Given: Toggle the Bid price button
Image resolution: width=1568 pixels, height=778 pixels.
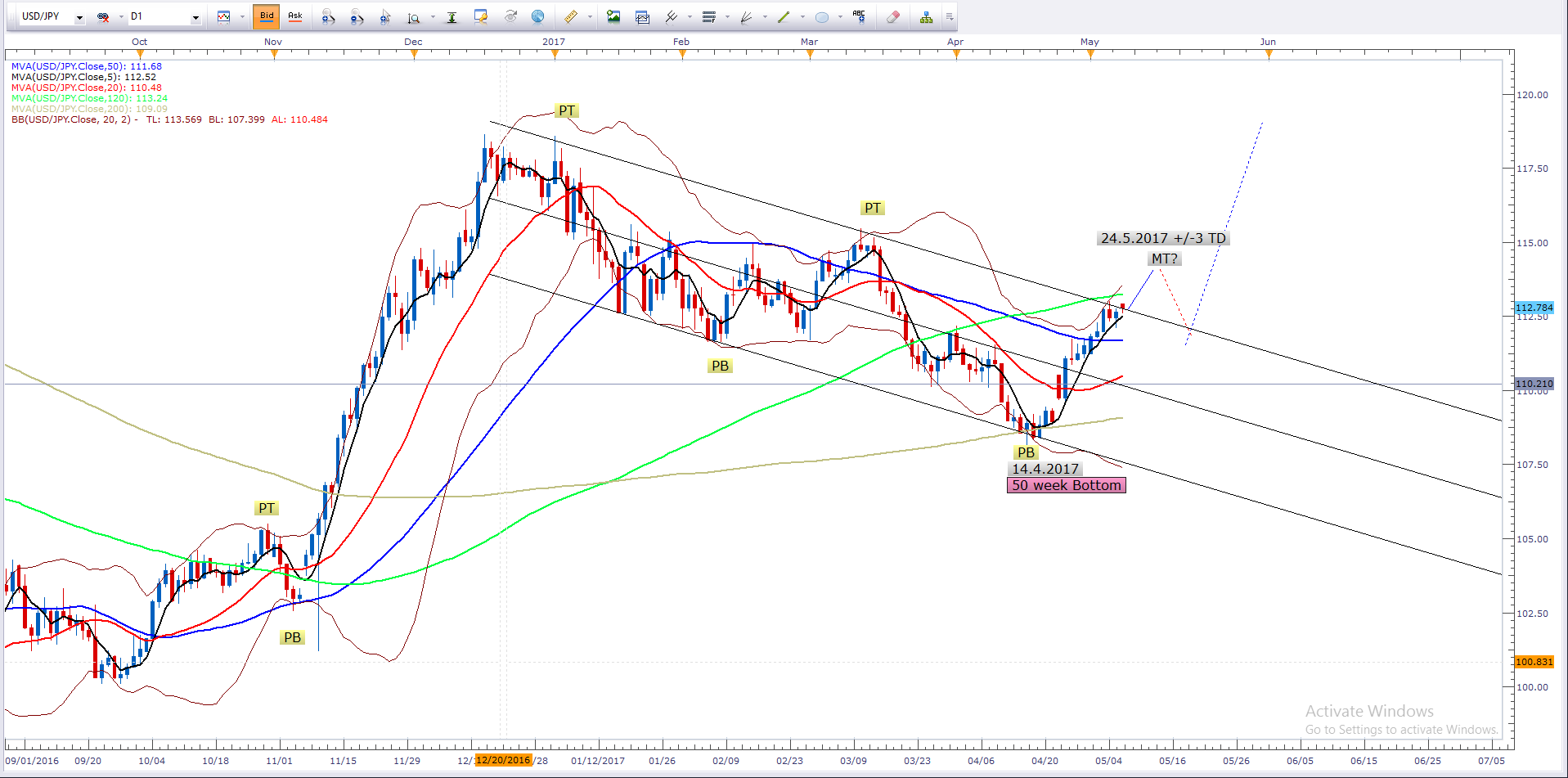Looking at the screenshot, I should point(267,16).
